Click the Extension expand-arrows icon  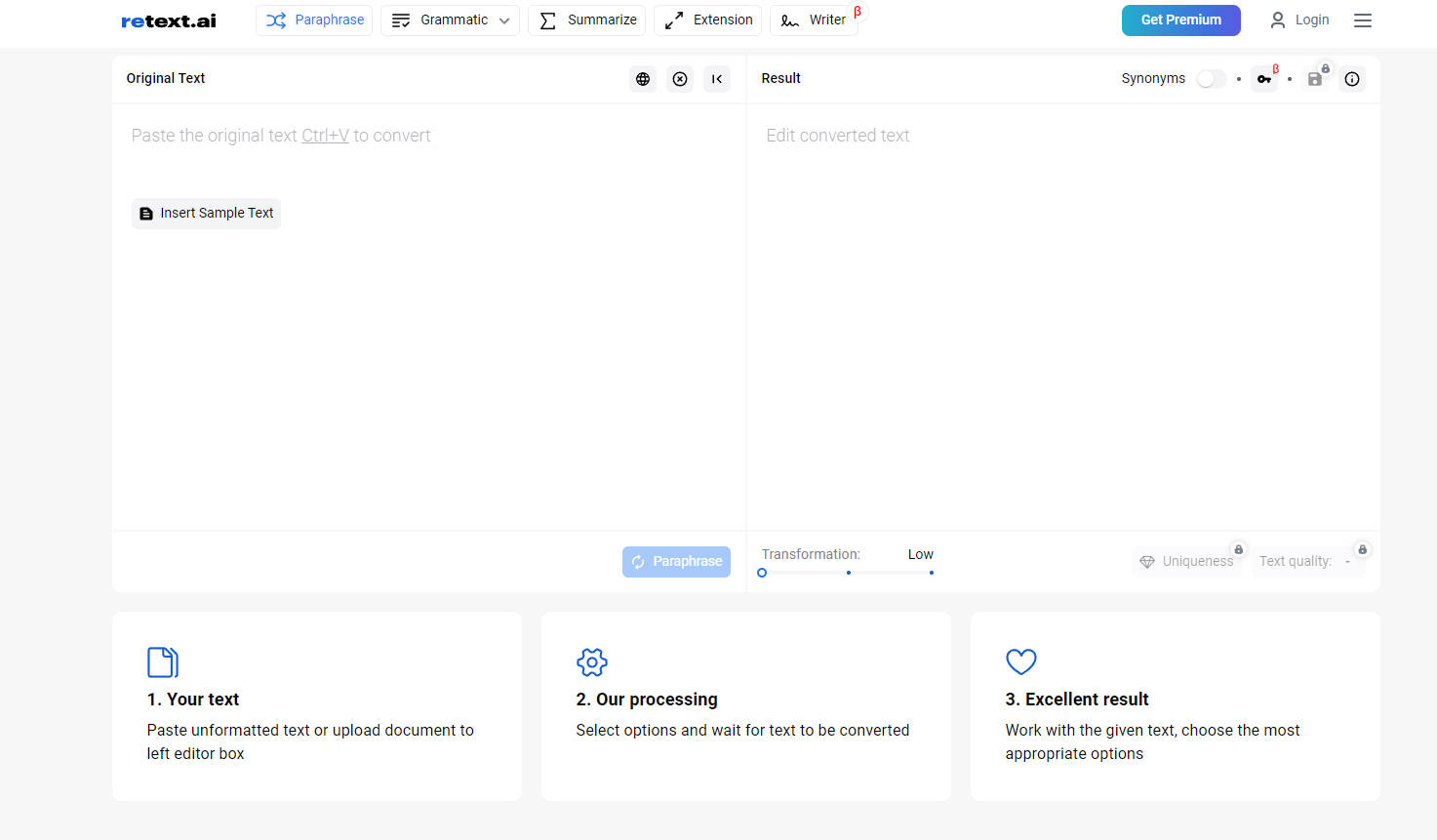pos(674,20)
